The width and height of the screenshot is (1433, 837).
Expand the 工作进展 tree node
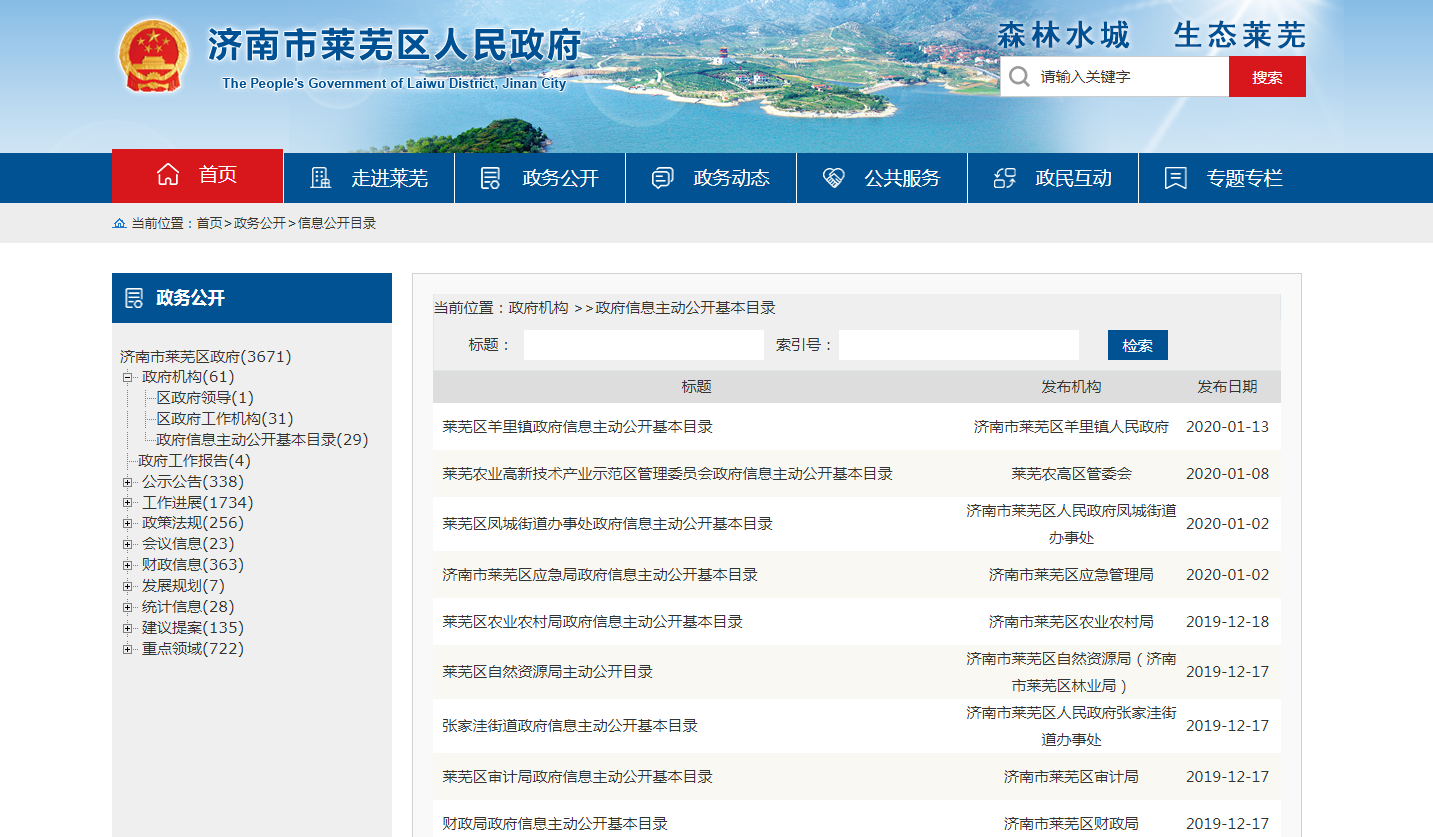(127, 503)
